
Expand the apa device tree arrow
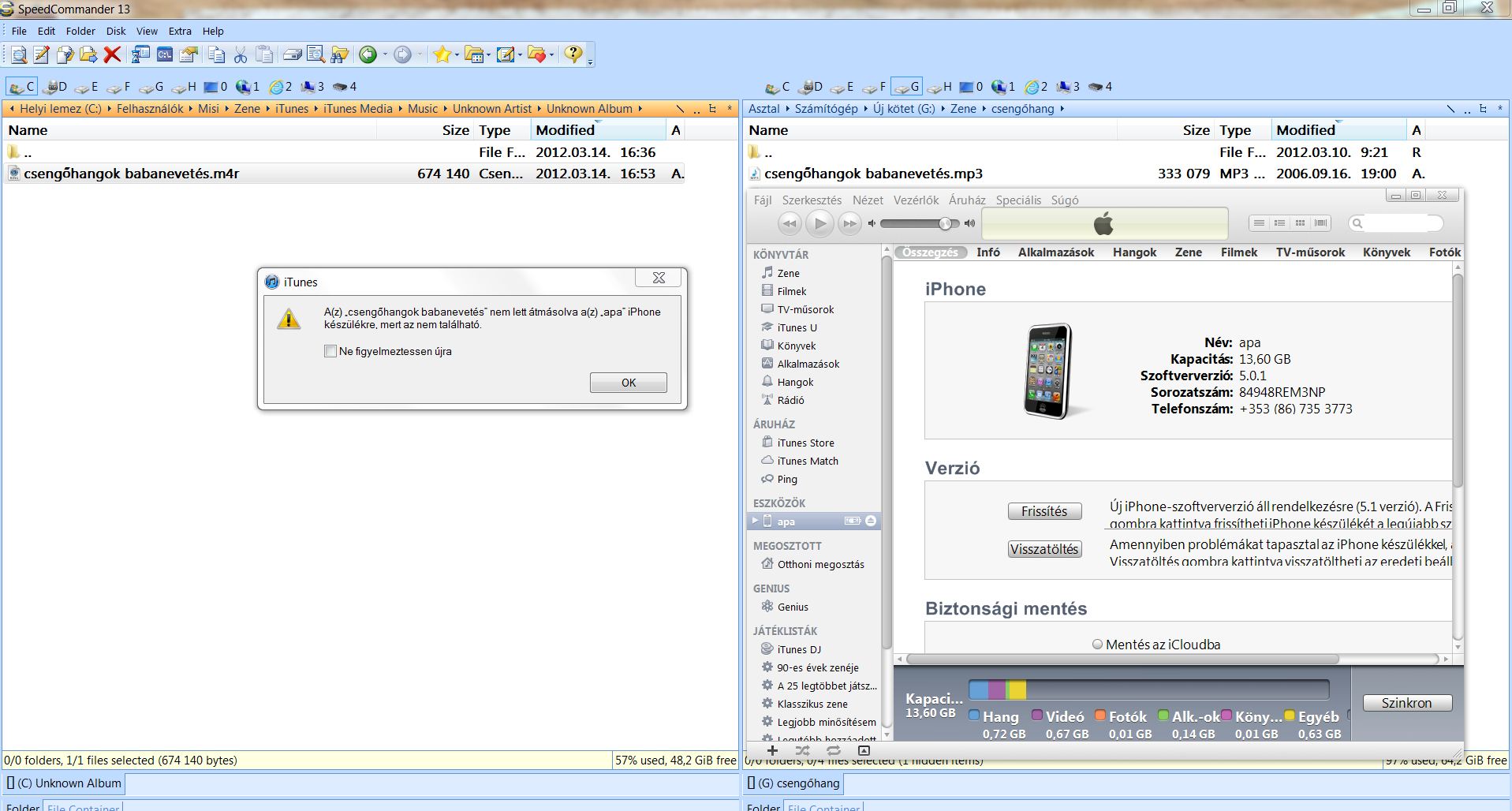click(x=755, y=521)
